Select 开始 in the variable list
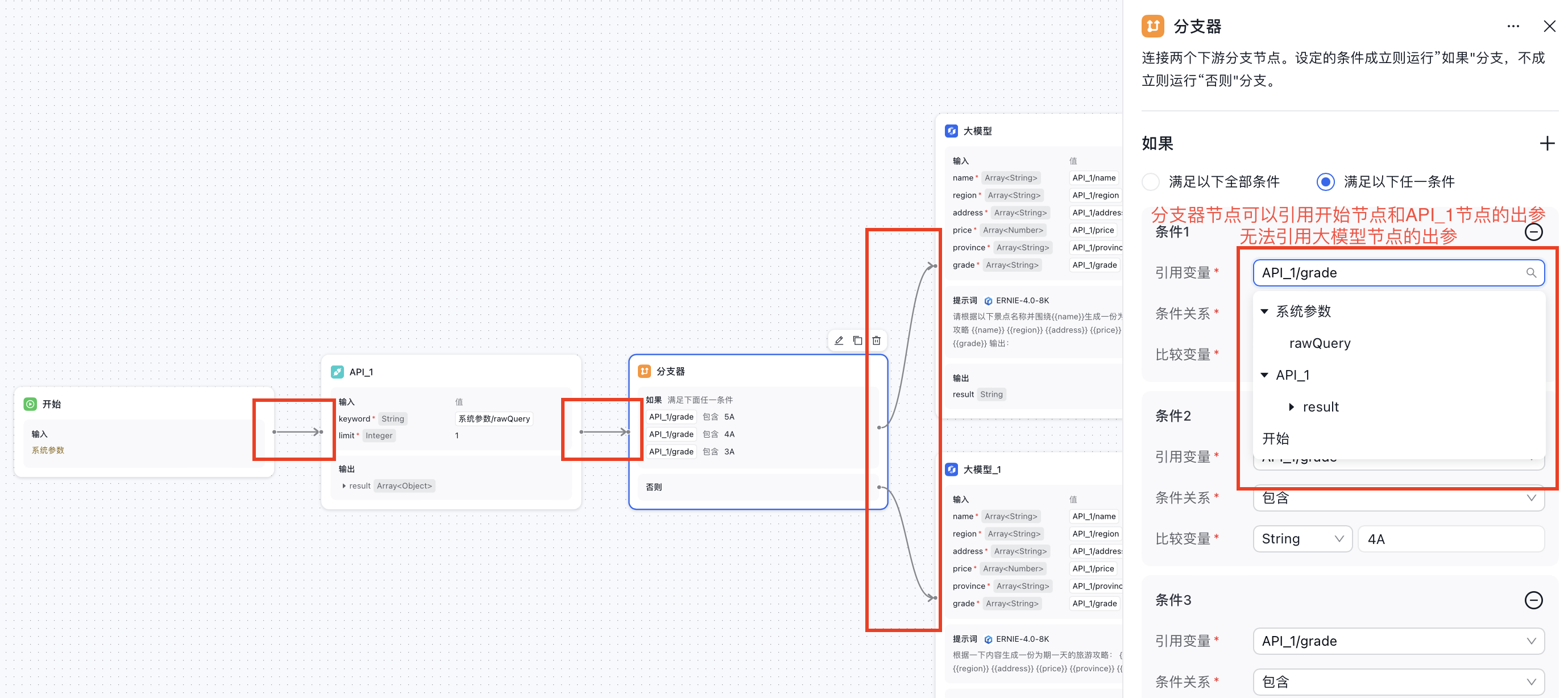Screen dimensions: 1568x698 1275,439
